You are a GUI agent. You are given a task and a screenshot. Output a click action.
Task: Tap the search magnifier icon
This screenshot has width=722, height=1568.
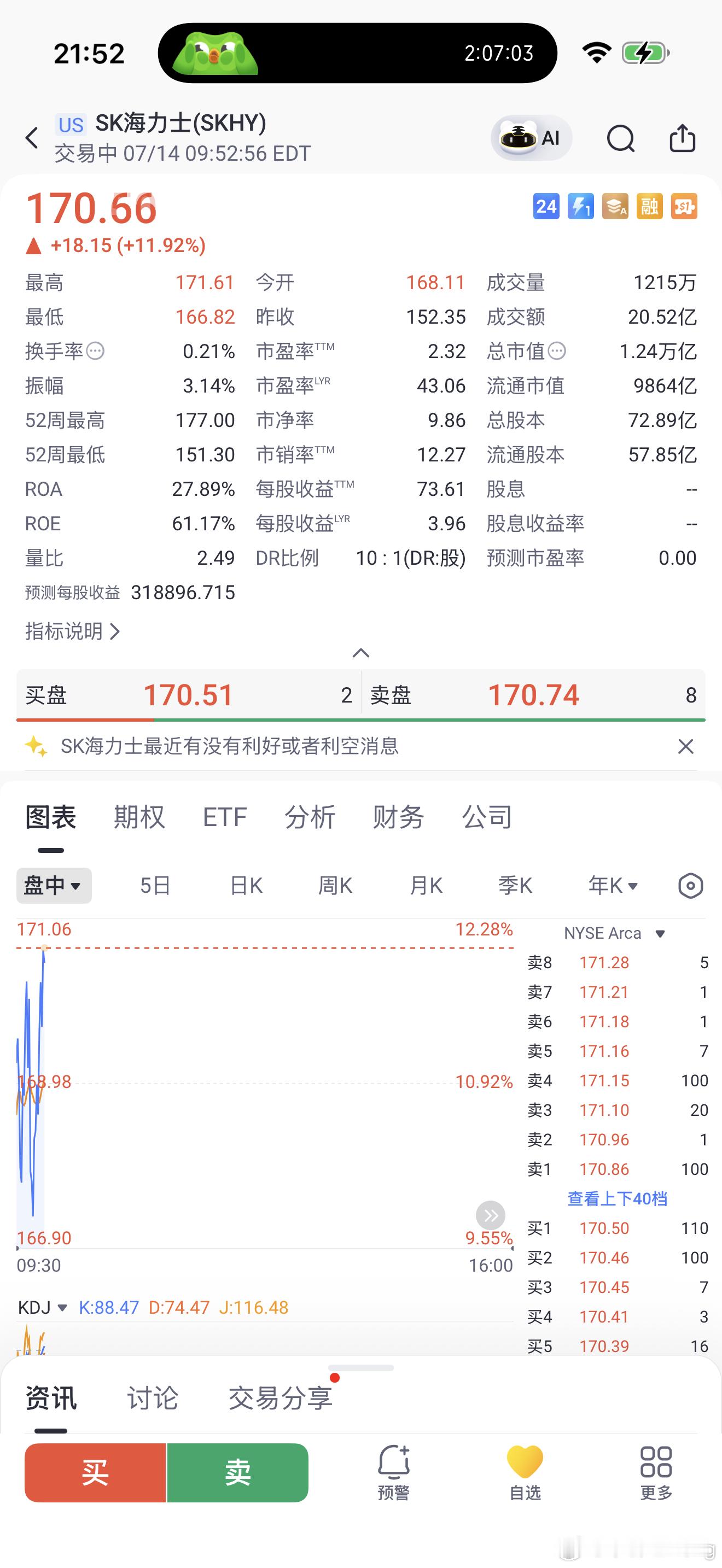[x=621, y=138]
